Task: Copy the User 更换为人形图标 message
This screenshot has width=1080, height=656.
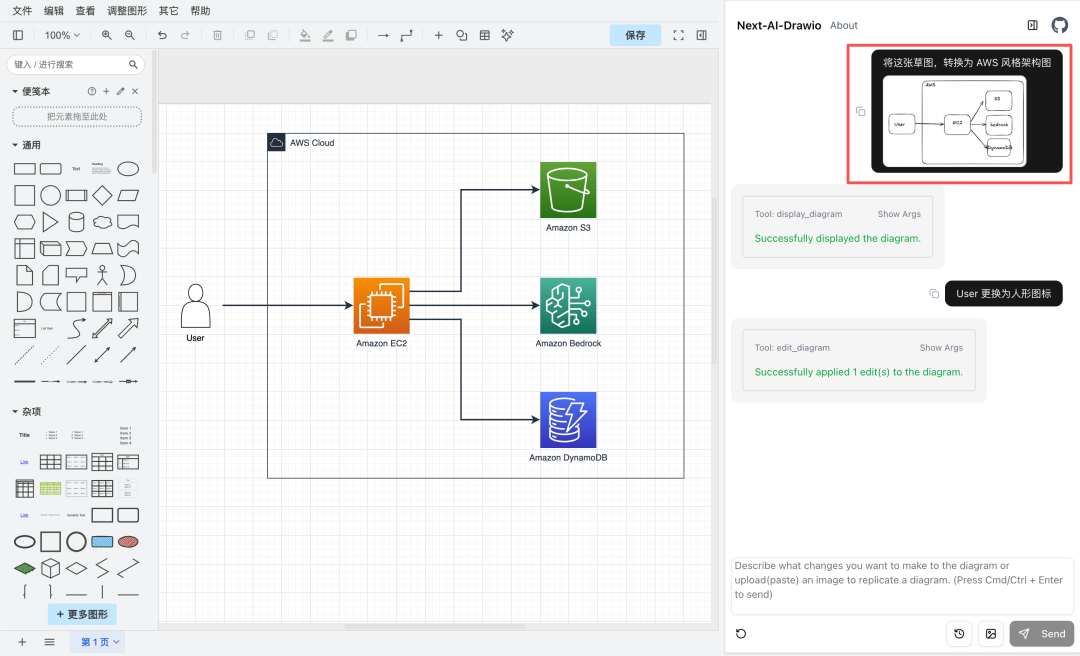Action: tap(934, 294)
